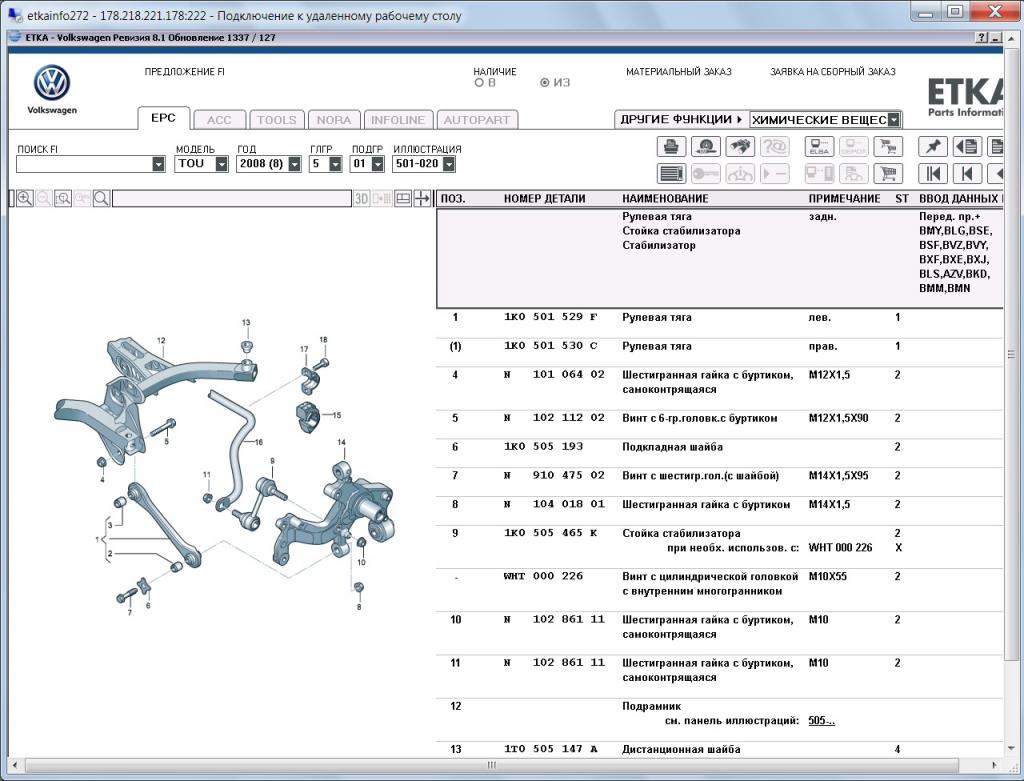This screenshot has height=781, width=1024.
Task: Switch to the TOOLS tab
Action: pos(277,120)
